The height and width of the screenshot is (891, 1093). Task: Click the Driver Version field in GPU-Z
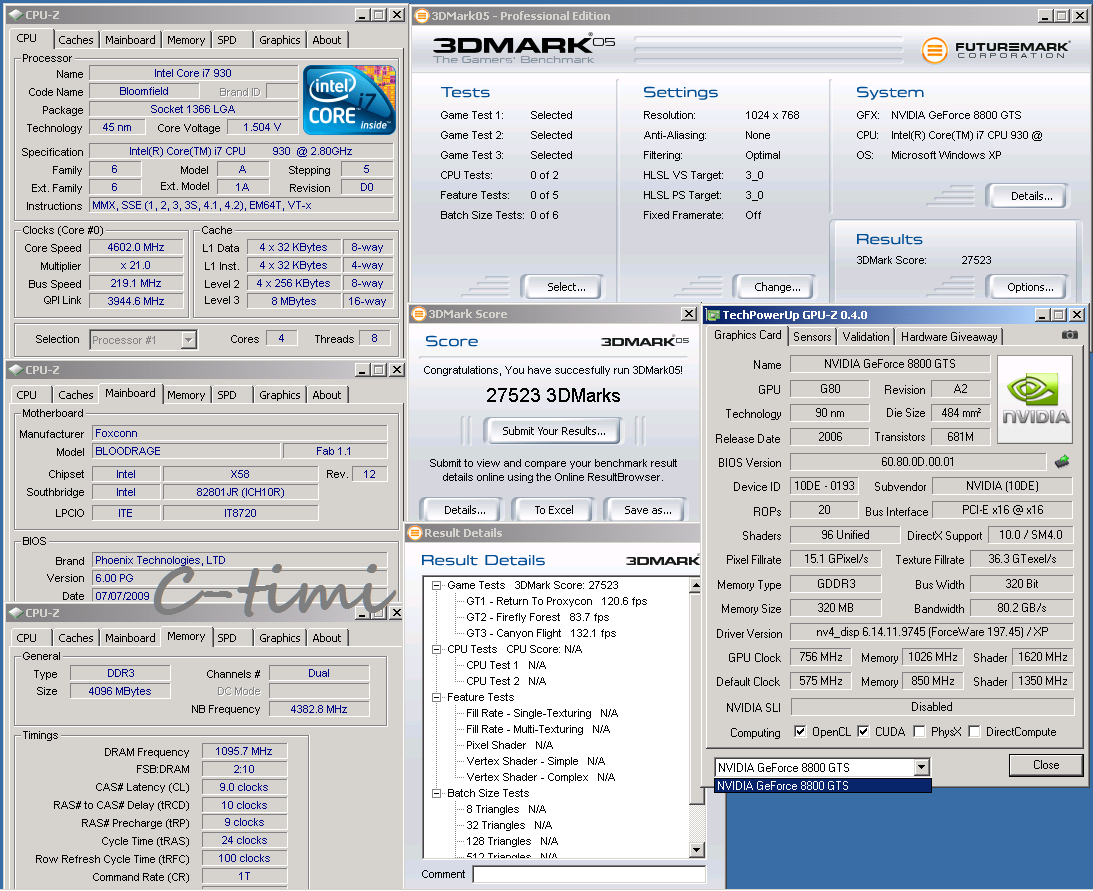(931, 632)
